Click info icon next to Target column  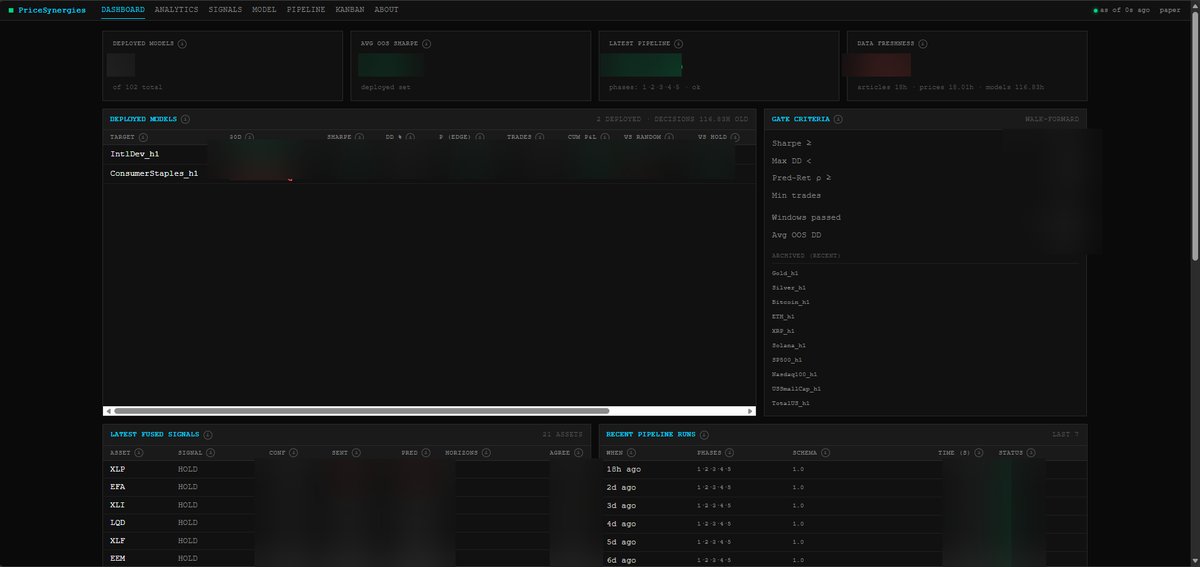pyautogui.click(x=143, y=137)
